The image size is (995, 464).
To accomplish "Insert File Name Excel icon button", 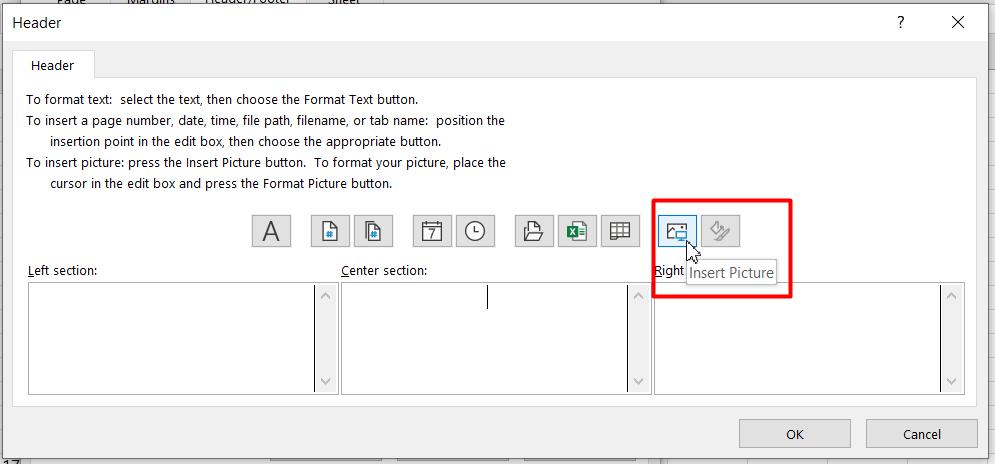I will pos(577,231).
